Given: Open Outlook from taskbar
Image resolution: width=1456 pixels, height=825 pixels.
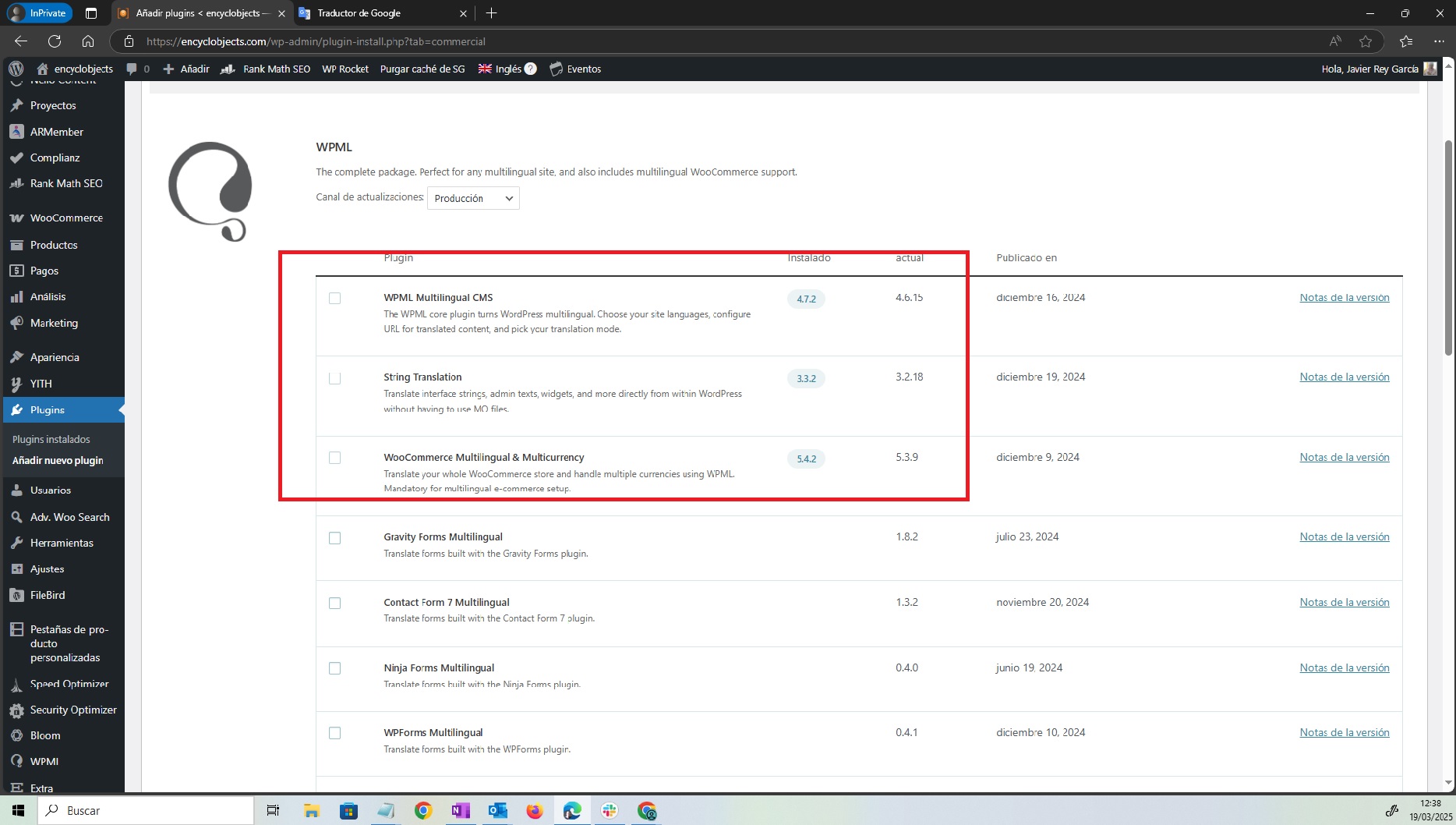Looking at the screenshot, I should (x=497, y=811).
